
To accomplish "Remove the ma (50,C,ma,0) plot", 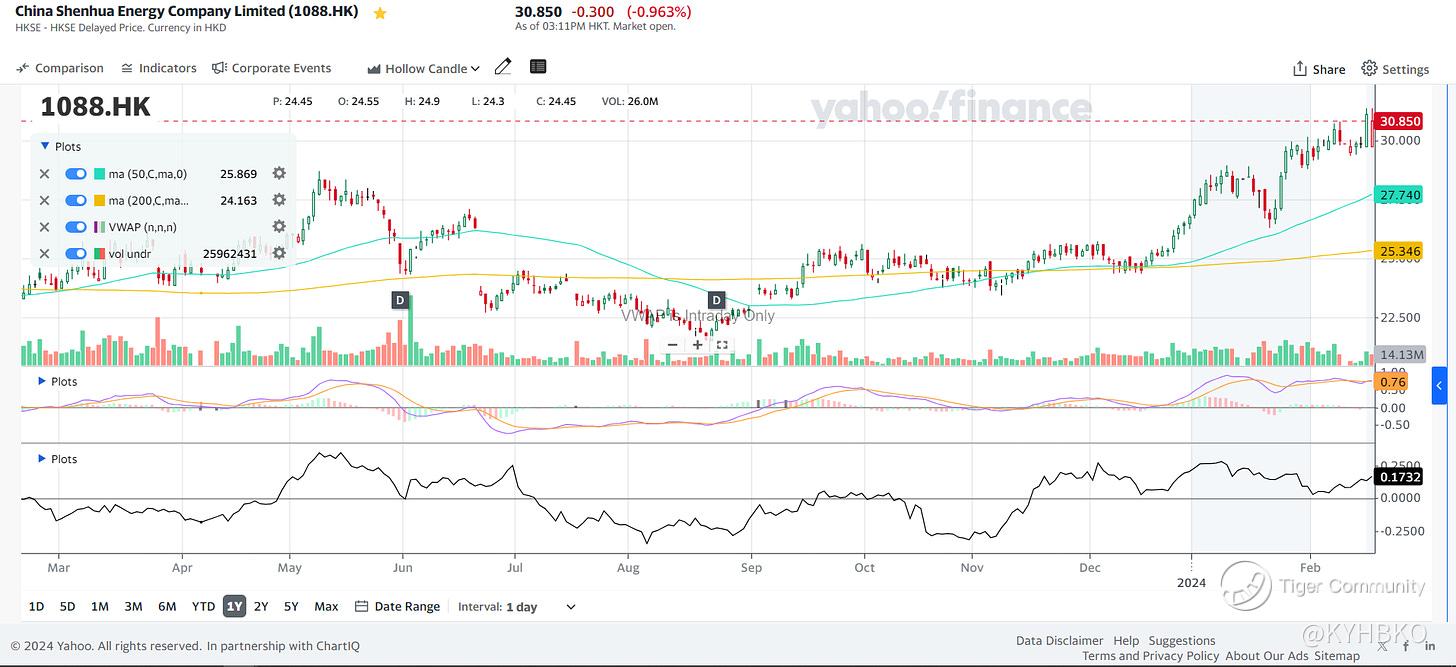I will point(44,173).
